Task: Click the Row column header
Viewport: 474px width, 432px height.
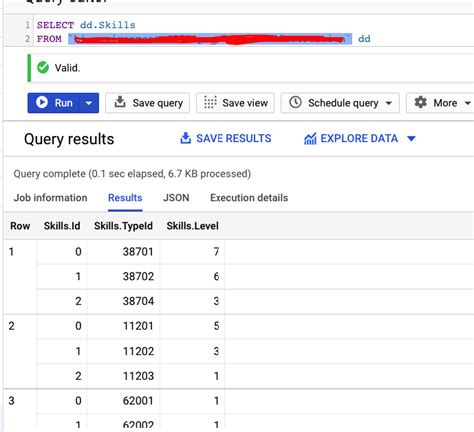Action: click(x=20, y=226)
